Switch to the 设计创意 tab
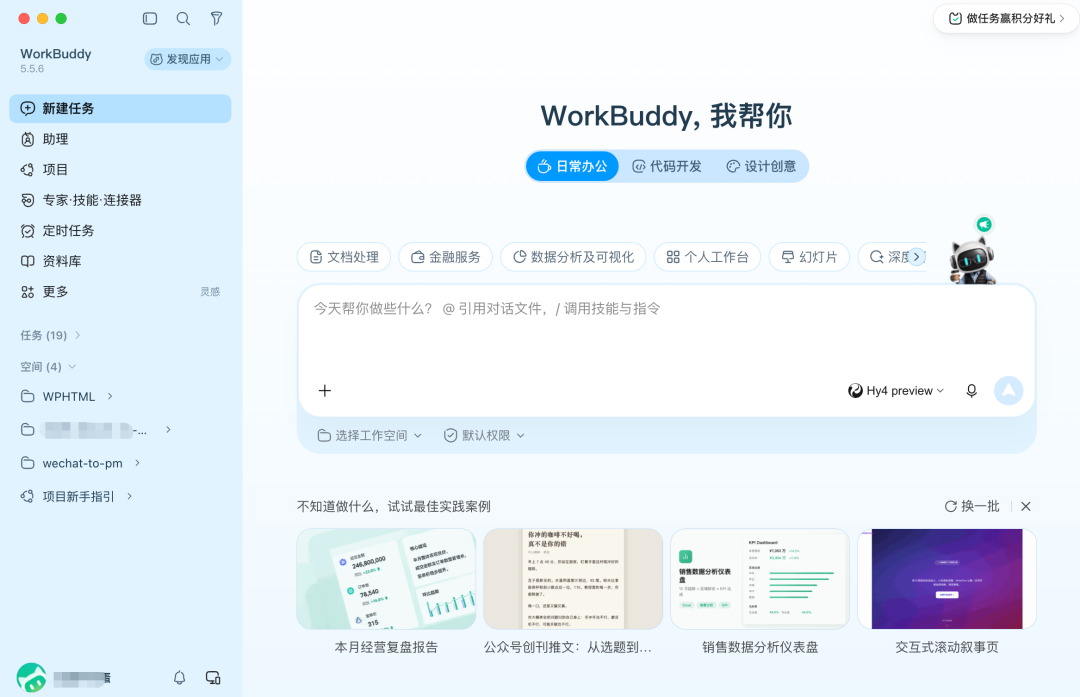This screenshot has width=1080, height=697. (761, 166)
